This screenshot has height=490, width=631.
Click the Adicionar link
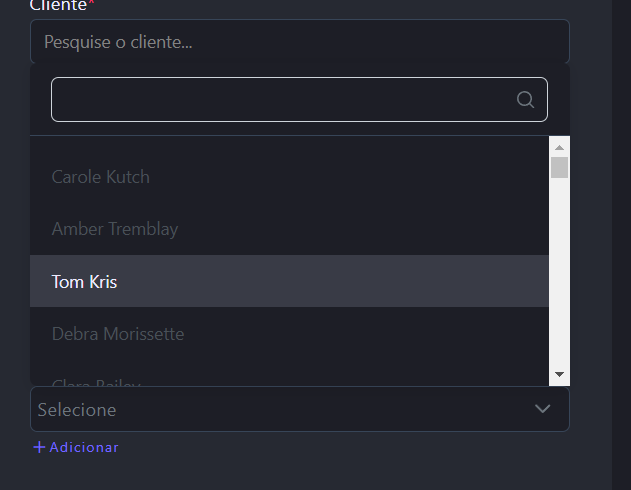tap(83, 447)
